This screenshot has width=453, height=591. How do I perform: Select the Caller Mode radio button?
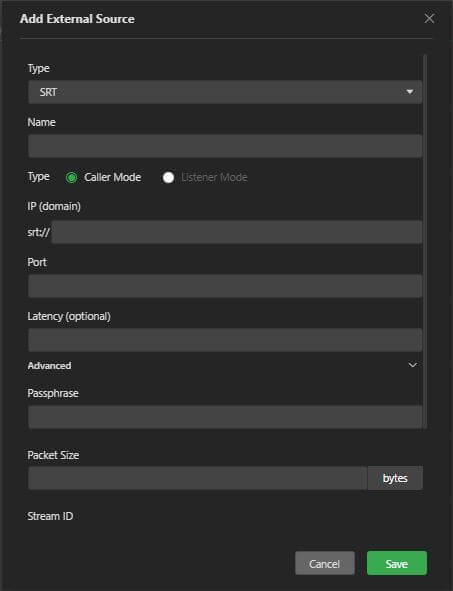coord(71,177)
